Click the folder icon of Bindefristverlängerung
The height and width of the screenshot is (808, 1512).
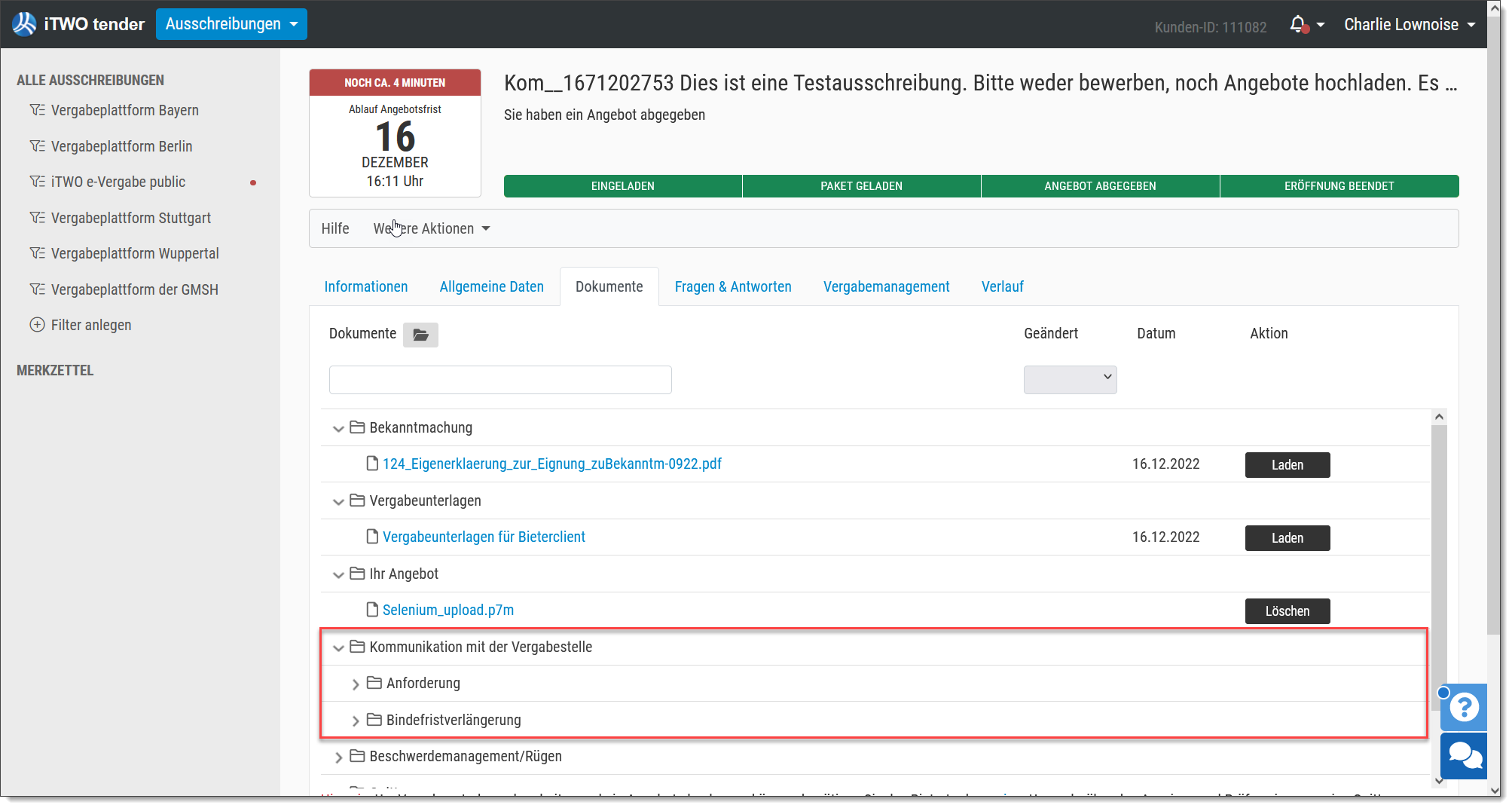(x=374, y=720)
